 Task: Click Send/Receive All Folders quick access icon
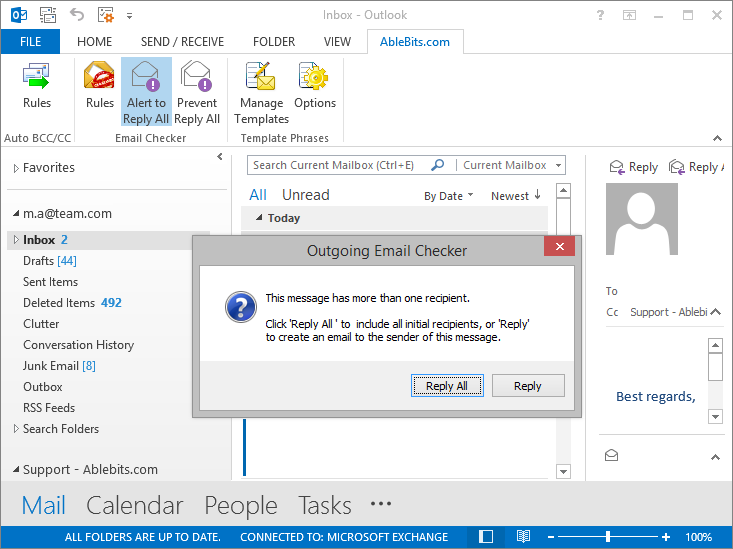point(48,15)
